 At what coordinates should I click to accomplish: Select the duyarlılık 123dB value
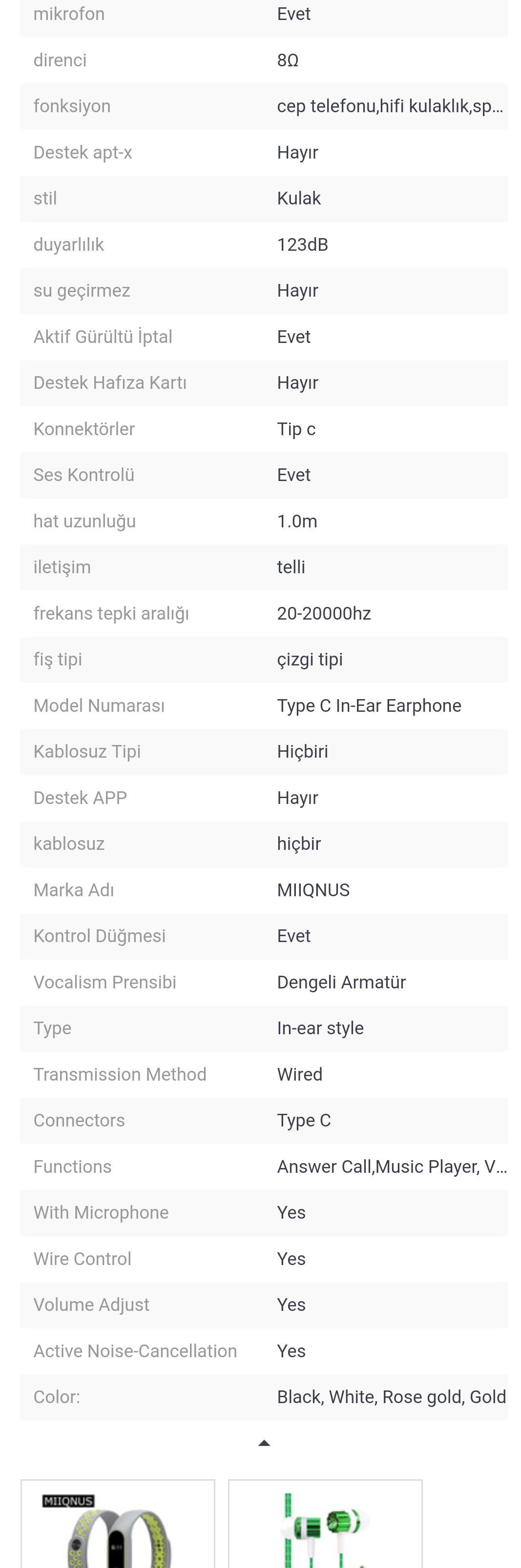[302, 245]
